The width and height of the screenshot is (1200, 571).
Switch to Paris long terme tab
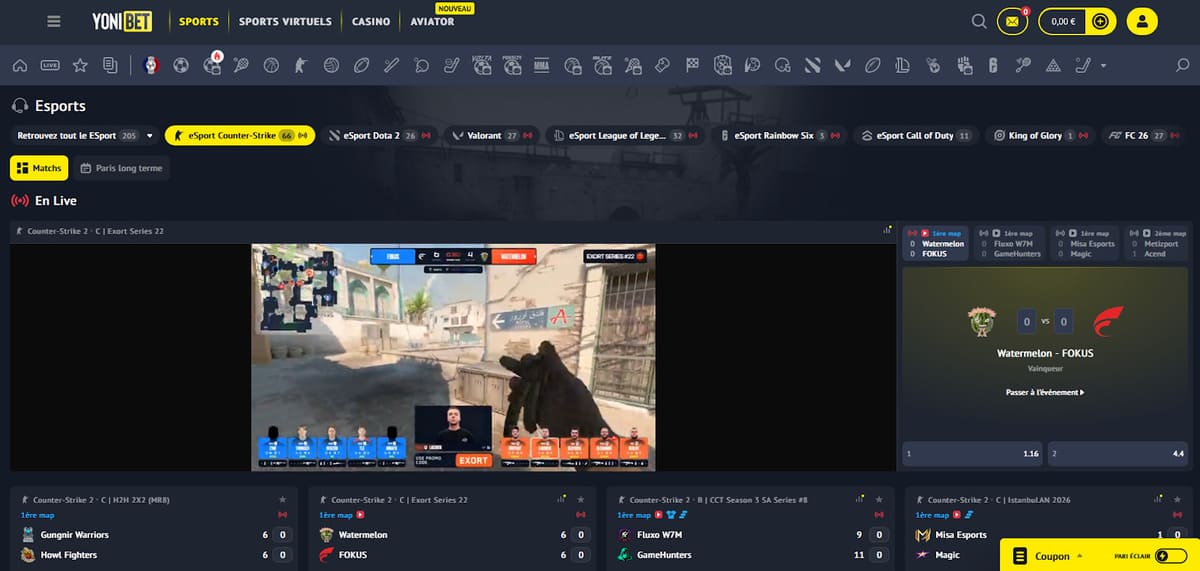tap(121, 168)
